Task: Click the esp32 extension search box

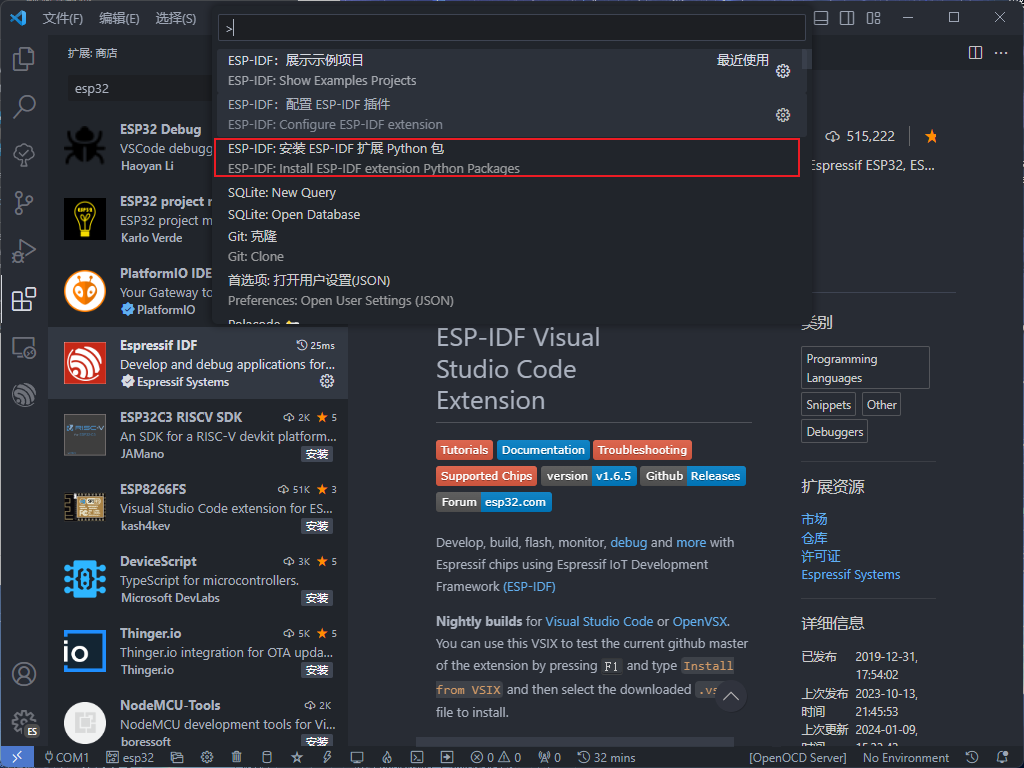Action: click(142, 88)
